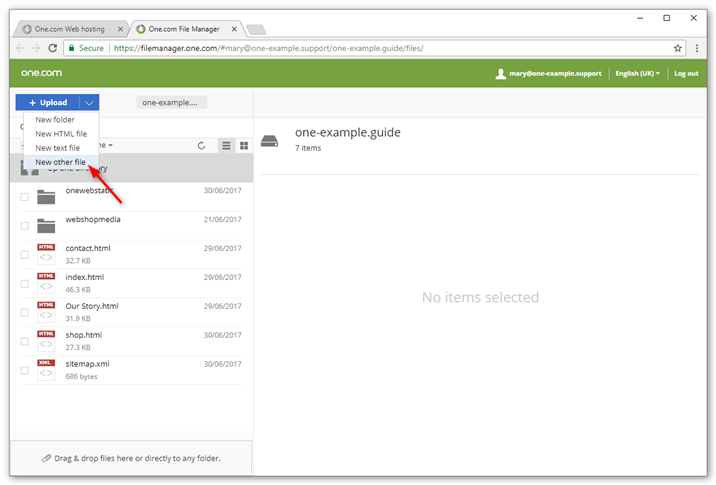Click the Log out link
This screenshot has height=485, width=716.
click(x=686, y=74)
